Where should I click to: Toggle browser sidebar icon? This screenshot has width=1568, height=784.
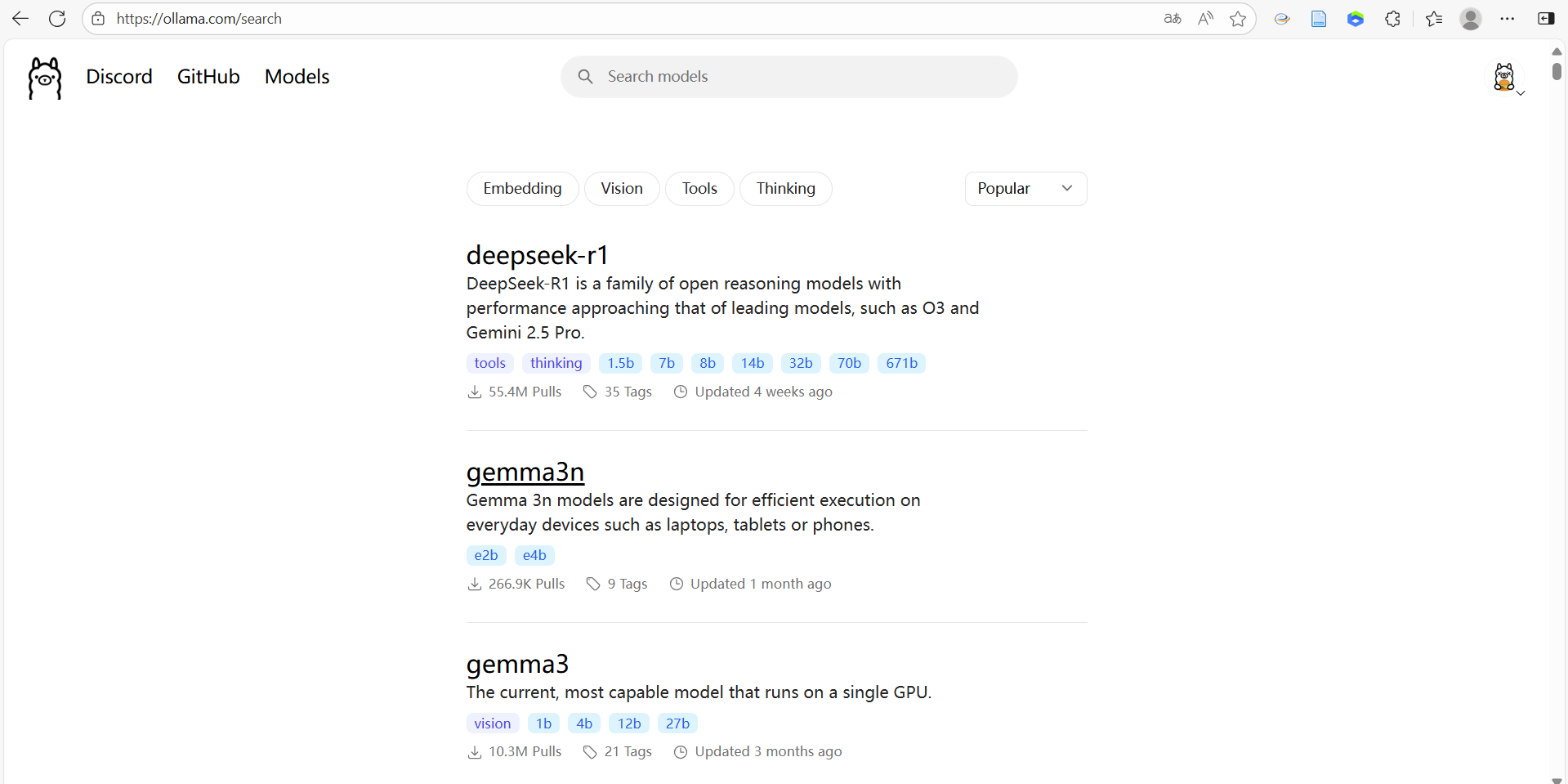[1546, 19]
